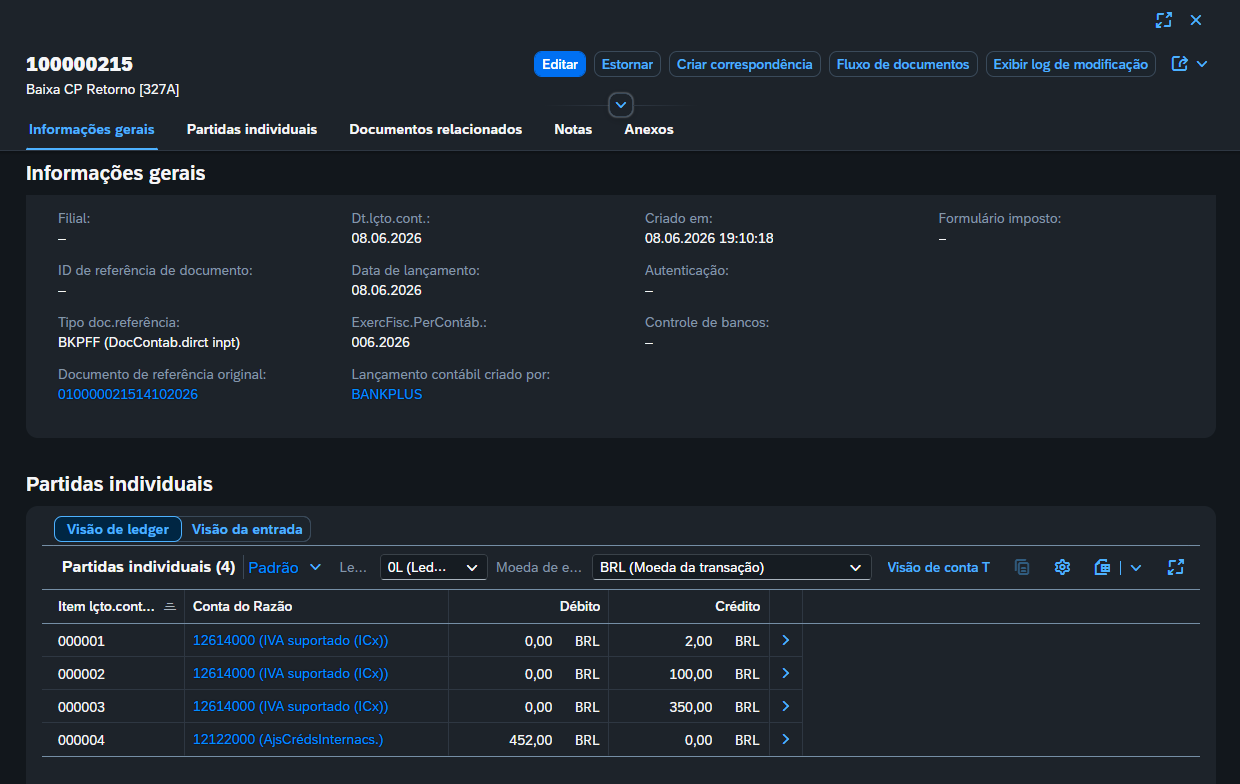This screenshot has height=784, width=1240.
Task: Maximize the Partidas individuais table
Action: [x=1176, y=567]
